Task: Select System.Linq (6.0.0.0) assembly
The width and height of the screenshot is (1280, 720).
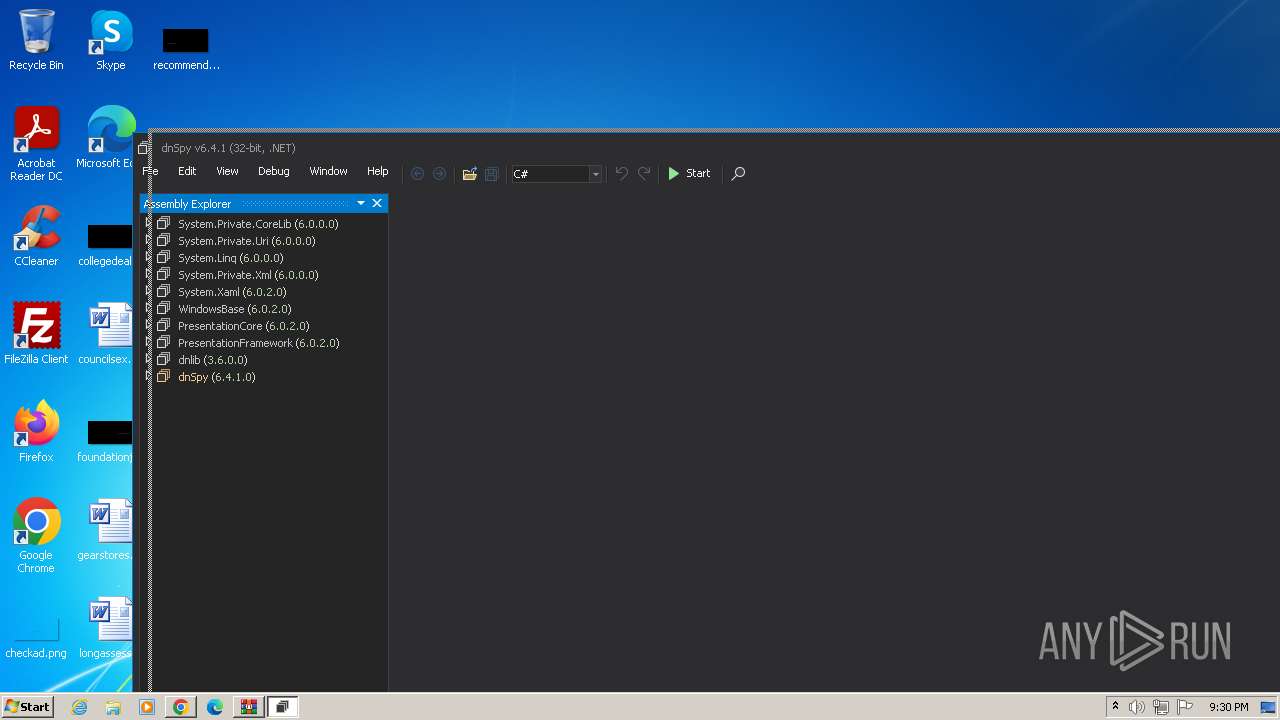Action: (230, 258)
